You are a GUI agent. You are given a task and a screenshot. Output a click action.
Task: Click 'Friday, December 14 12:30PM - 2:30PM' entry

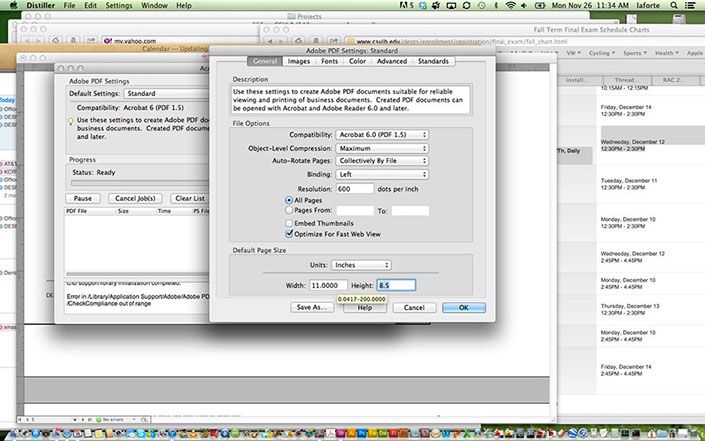[625, 111]
